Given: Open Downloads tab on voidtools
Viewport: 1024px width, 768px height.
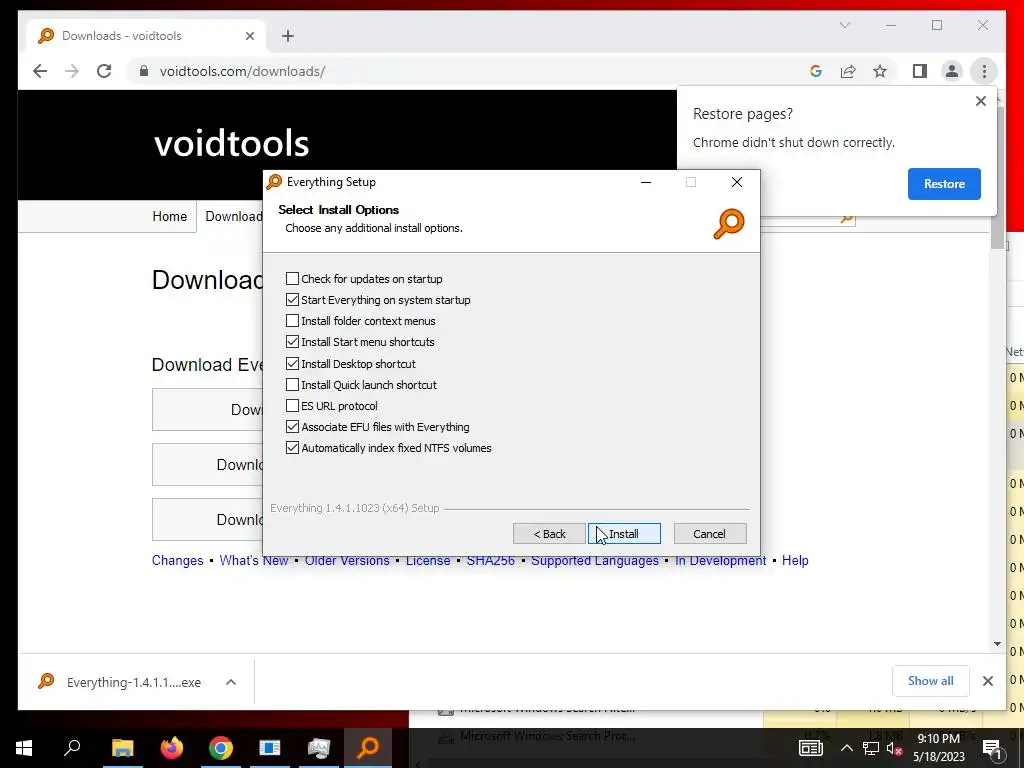Looking at the screenshot, I should point(234,216).
